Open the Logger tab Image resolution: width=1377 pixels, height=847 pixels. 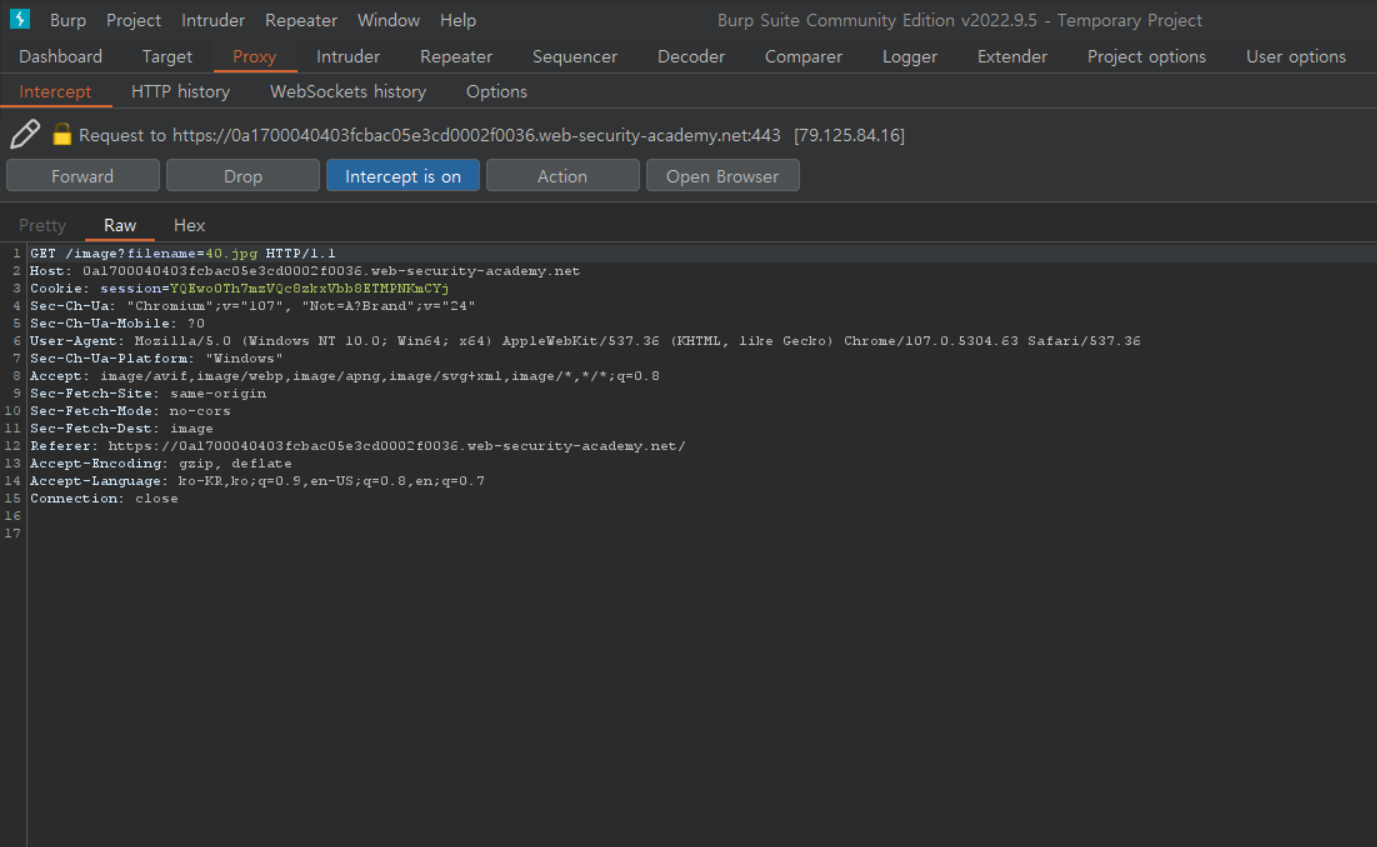[x=910, y=57]
